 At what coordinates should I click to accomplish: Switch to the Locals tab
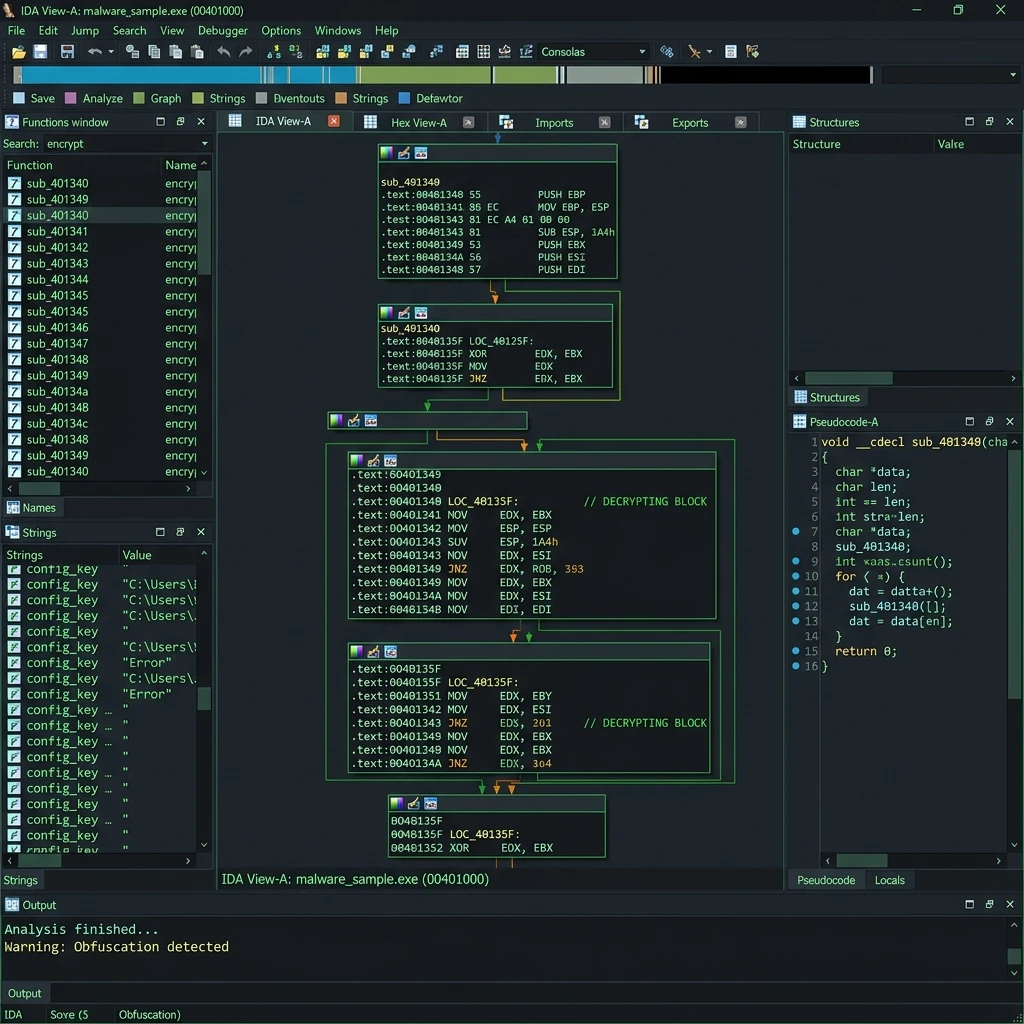pos(889,880)
